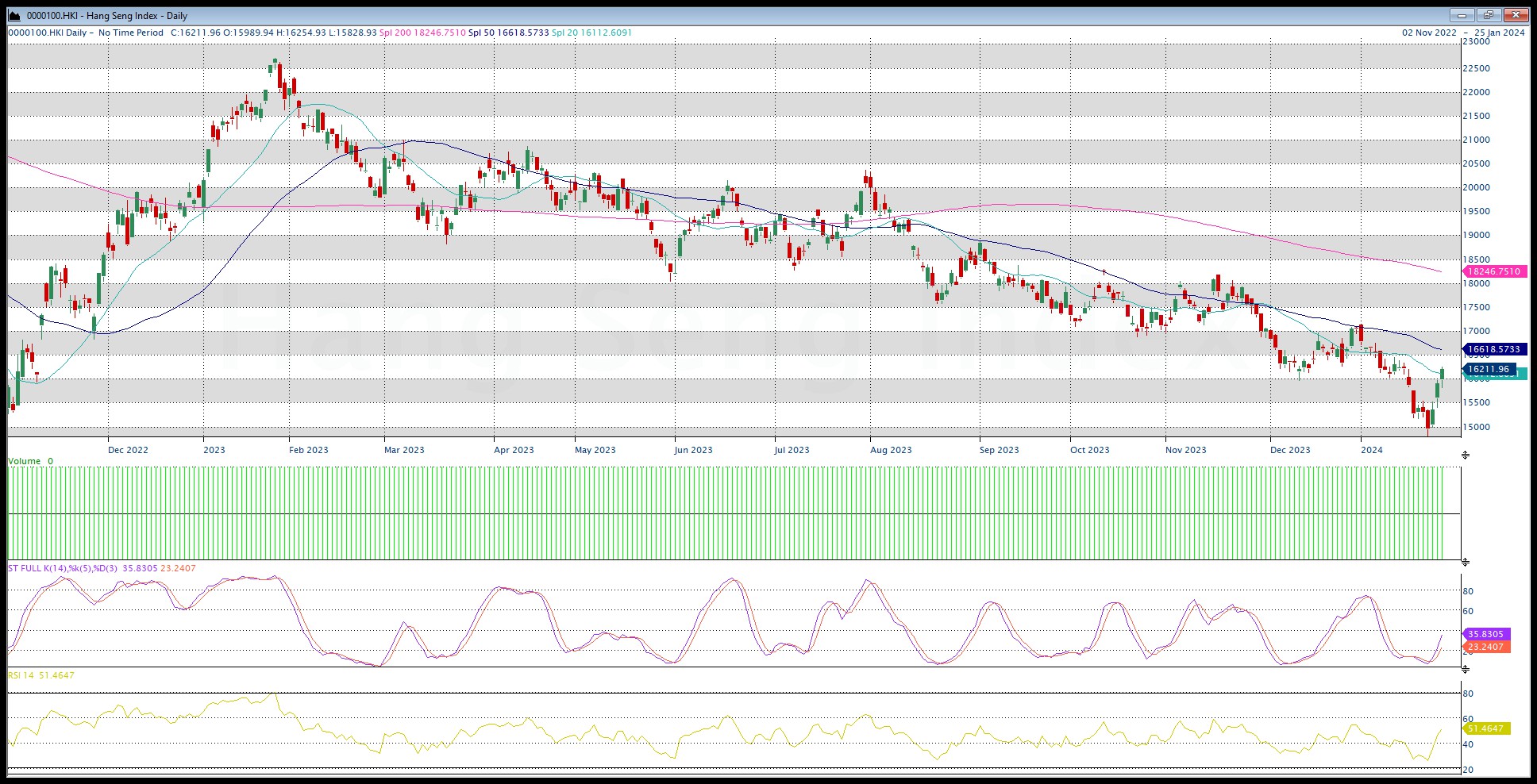The image size is (1537, 784).
Task: Click the 'Dec 2023' date axis label
Action: 1290,450
